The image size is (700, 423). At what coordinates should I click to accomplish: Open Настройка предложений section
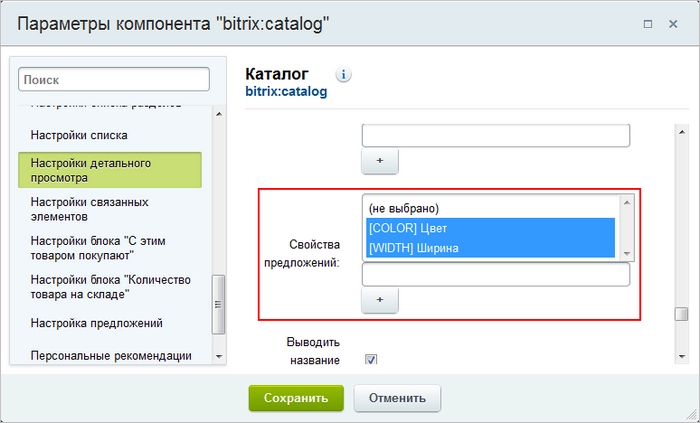(x=96, y=323)
